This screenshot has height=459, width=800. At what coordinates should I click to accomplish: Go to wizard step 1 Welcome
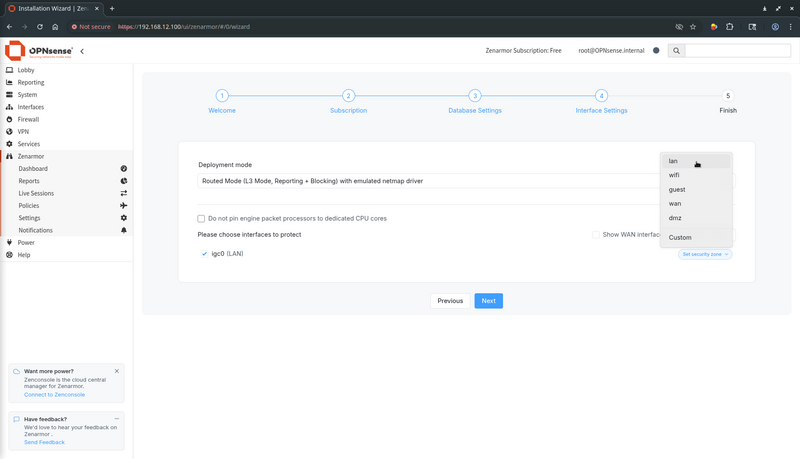[x=222, y=95]
